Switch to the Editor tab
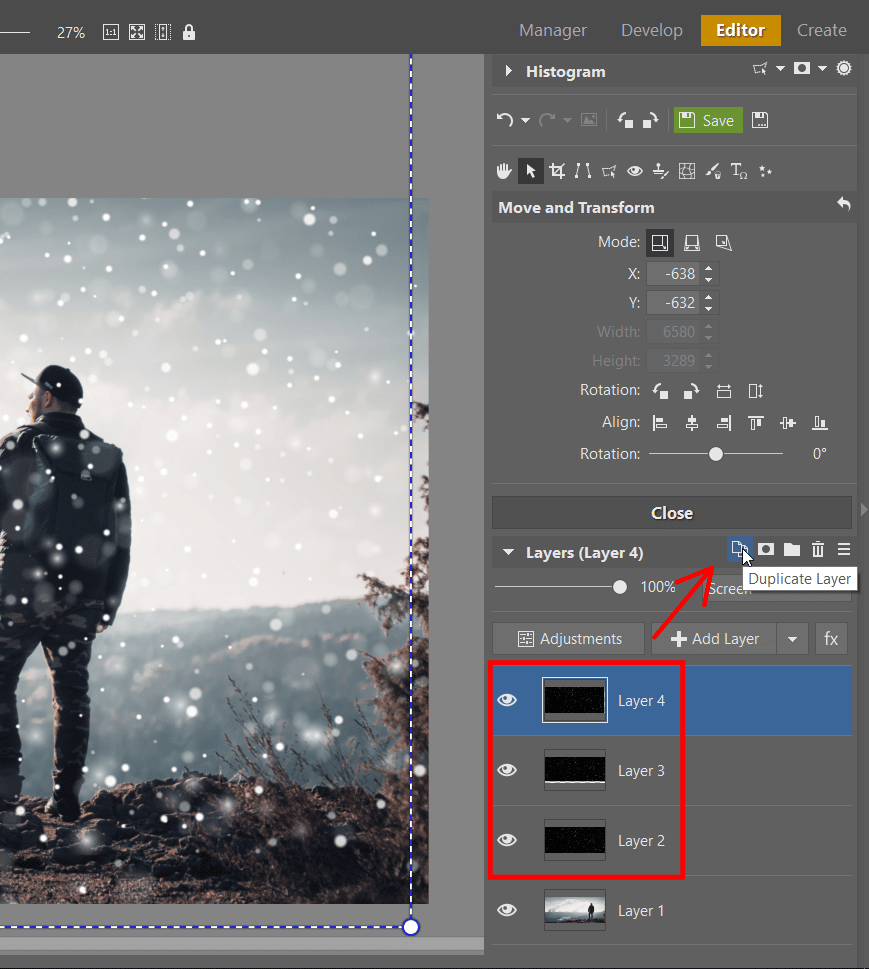869x969 pixels. (x=740, y=30)
